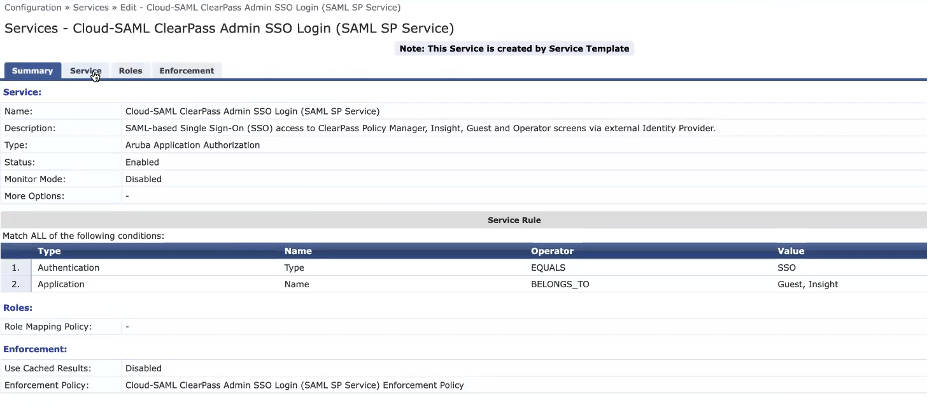
Task: Click the BELONGS_TO operator cell
Action: 560,284
